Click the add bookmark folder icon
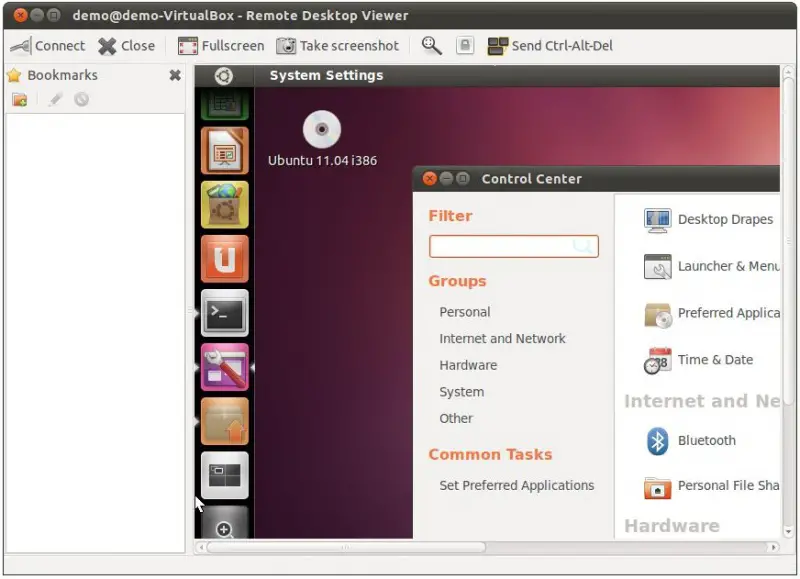800x579 pixels. pos(19,99)
